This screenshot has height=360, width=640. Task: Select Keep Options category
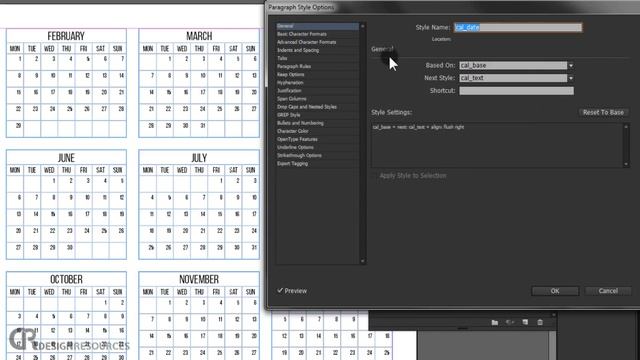[318, 75]
